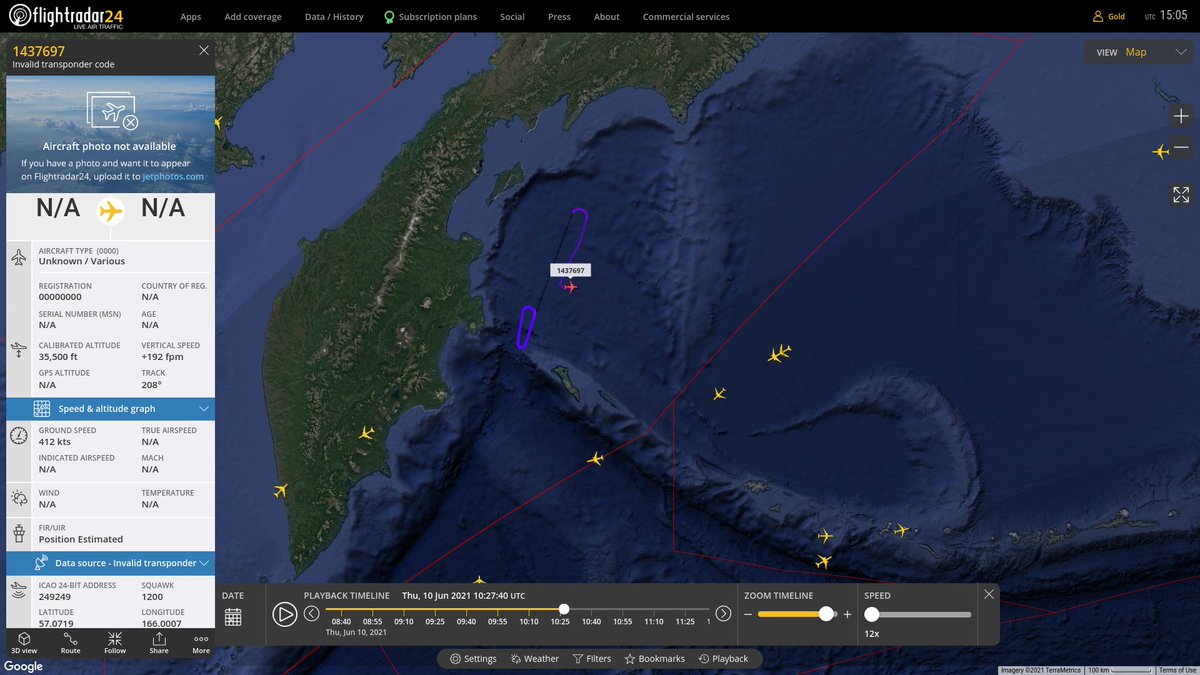Open the Data / History menu
The height and width of the screenshot is (675, 1200).
(x=334, y=17)
